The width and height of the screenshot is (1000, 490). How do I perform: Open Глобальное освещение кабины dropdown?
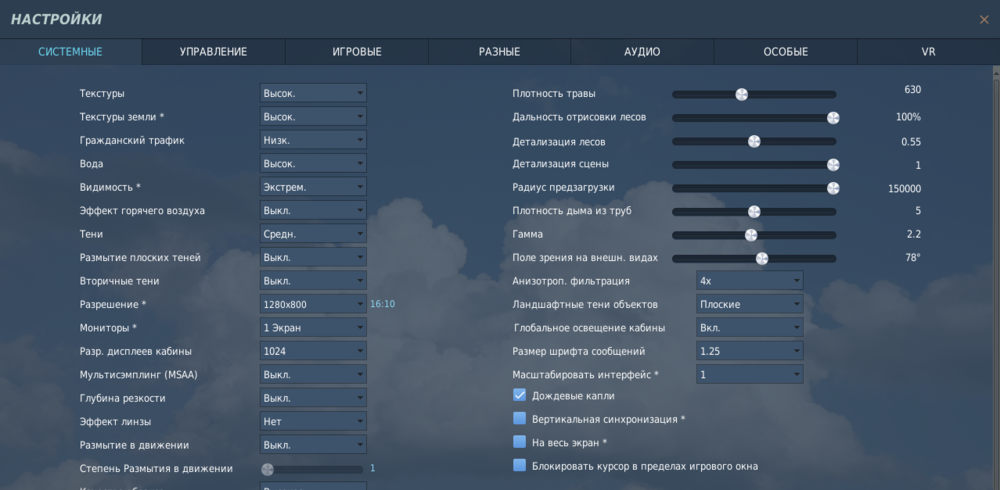(749, 328)
